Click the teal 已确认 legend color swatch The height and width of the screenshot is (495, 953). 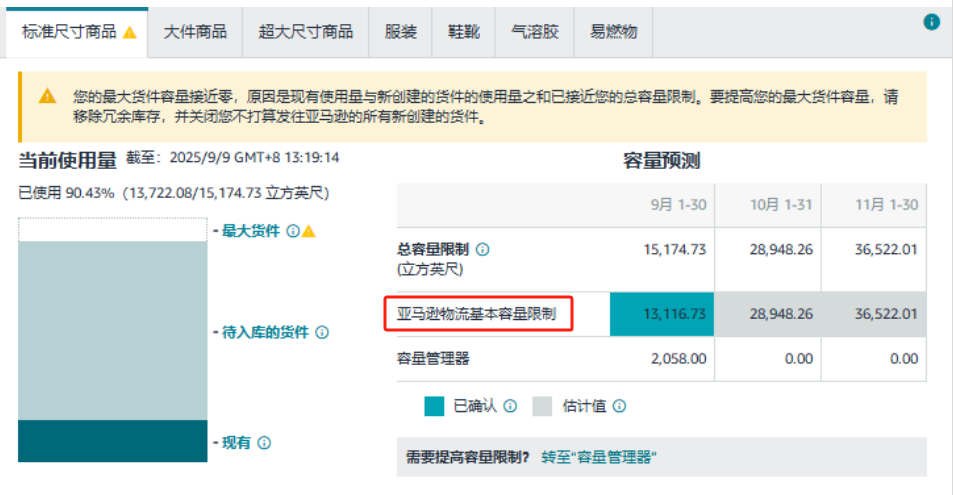tap(433, 406)
